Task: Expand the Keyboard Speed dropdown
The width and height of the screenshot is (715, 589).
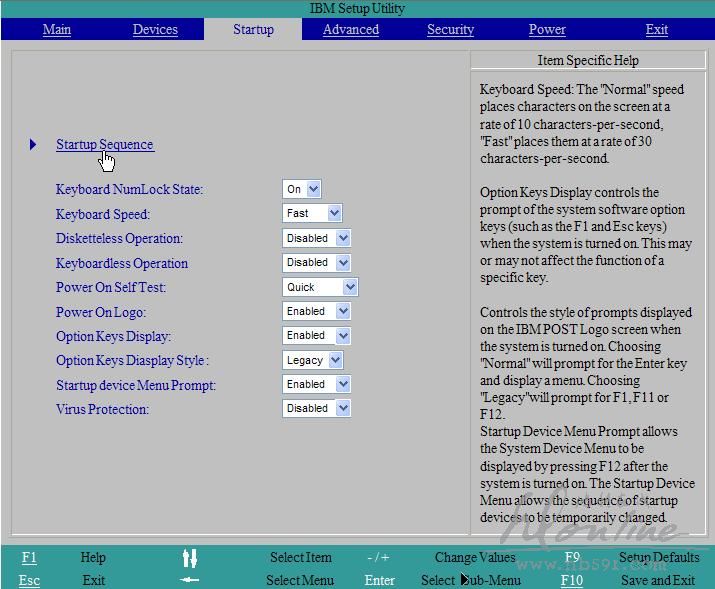Action: 312,213
